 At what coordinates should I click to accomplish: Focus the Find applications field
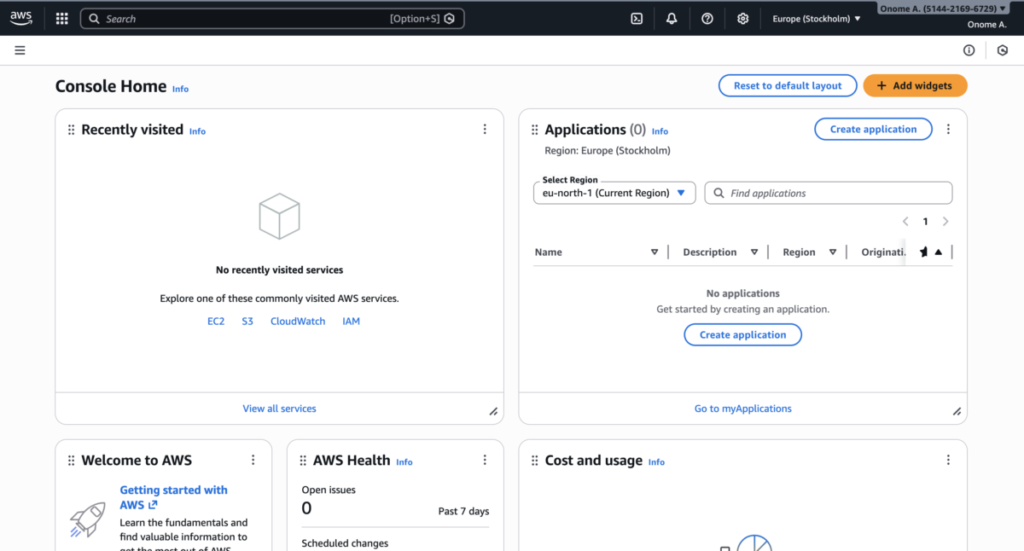[828, 193]
